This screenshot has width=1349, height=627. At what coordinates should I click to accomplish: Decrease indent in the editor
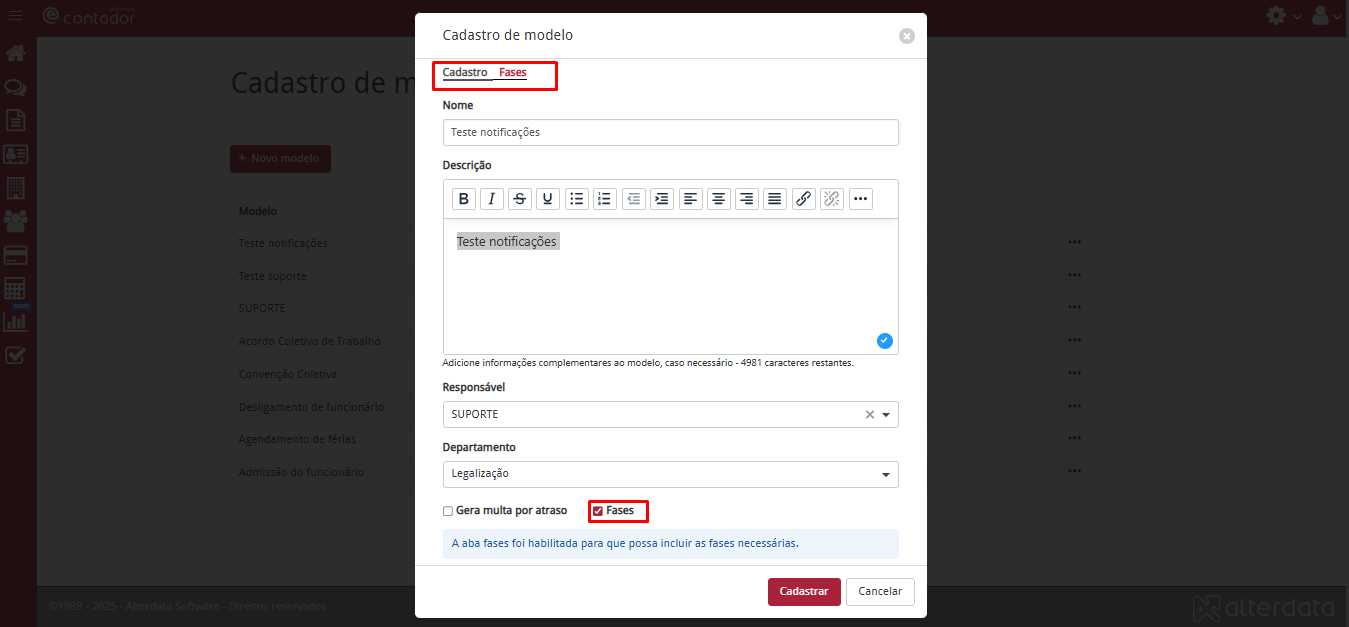coord(633,199)
